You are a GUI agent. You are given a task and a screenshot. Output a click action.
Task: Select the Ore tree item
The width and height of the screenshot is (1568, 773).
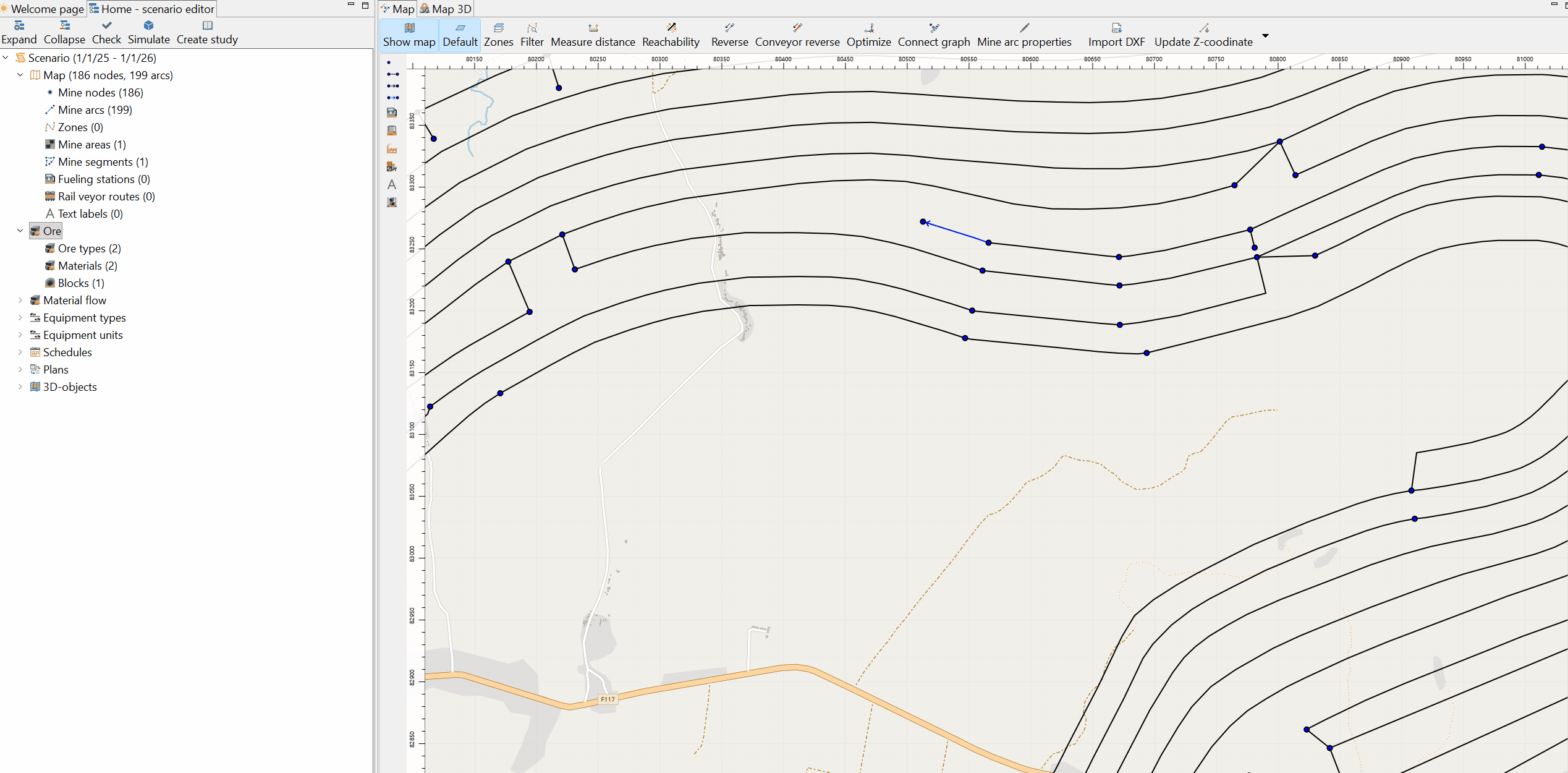52,231
